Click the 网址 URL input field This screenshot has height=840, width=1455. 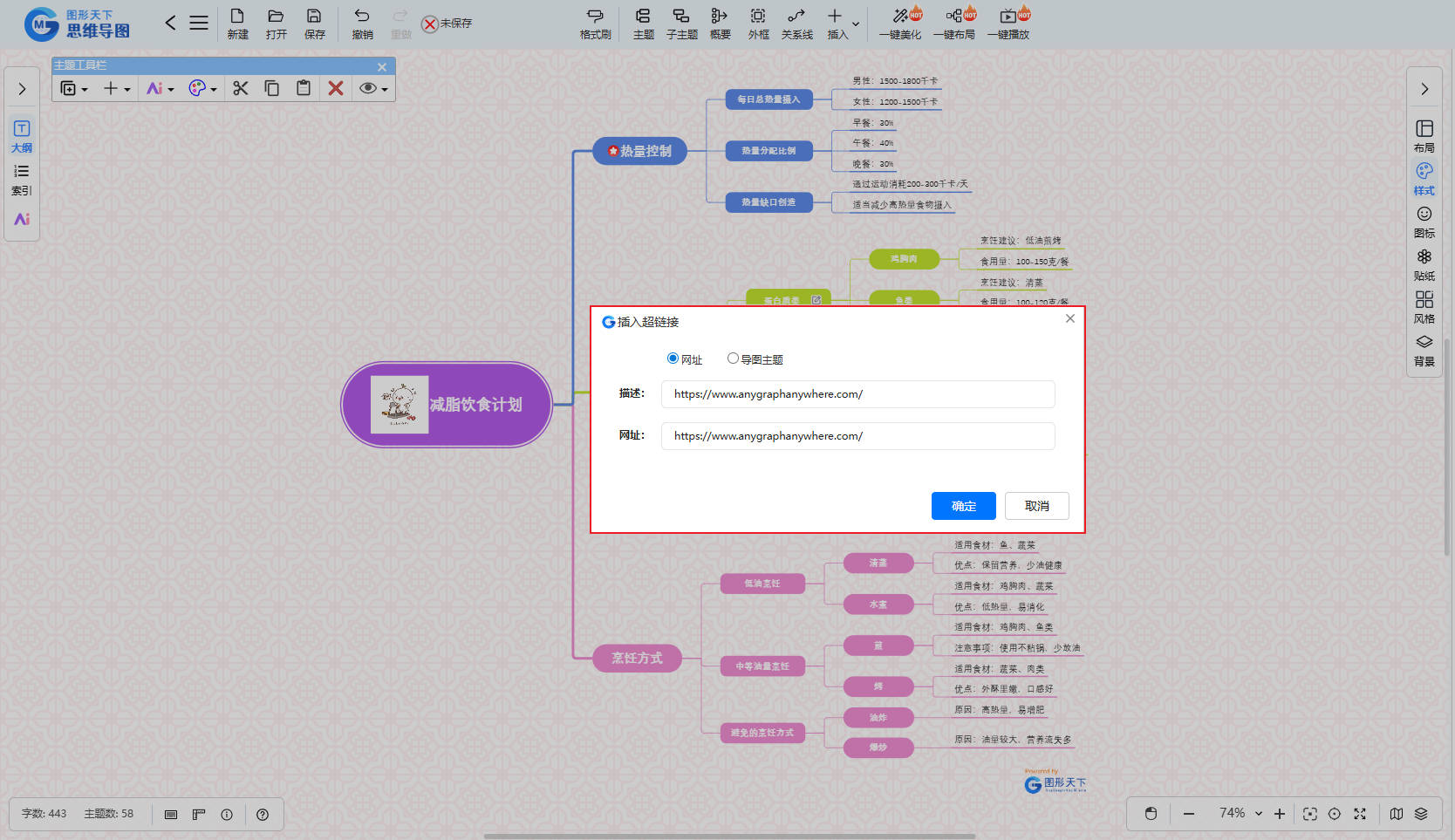(857, 436)
